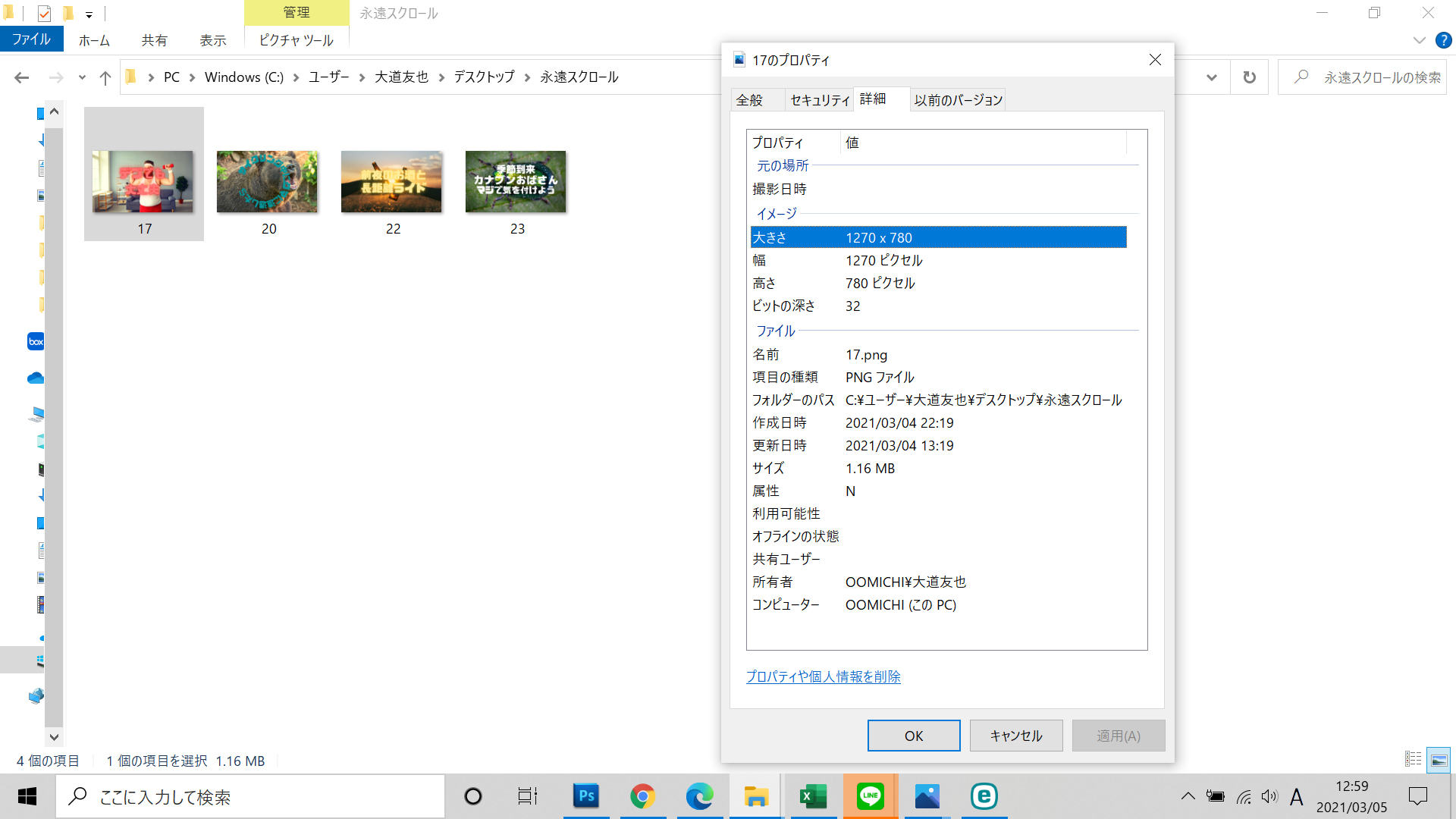This screenshot has width=1456, height=819.
Task: Open LINE app from the taskbar
Action: coord(870,796)
